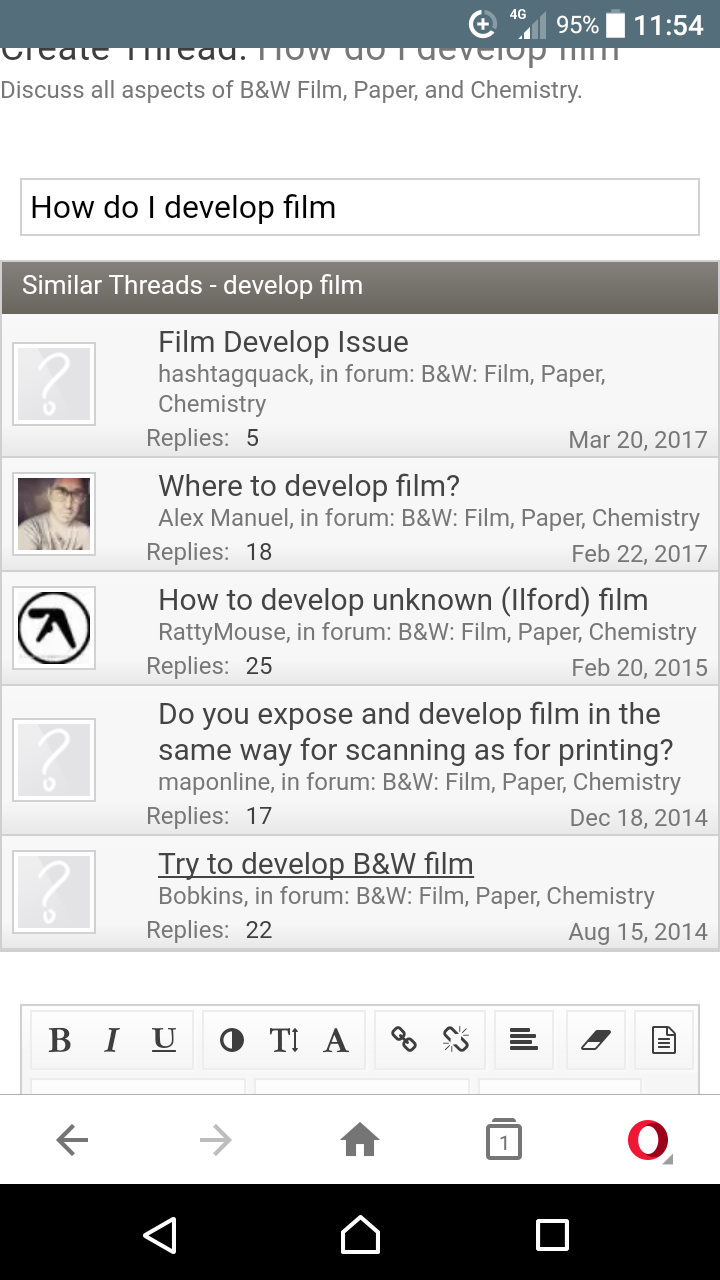Toggle underline text formatting

tap(164, 1041)
